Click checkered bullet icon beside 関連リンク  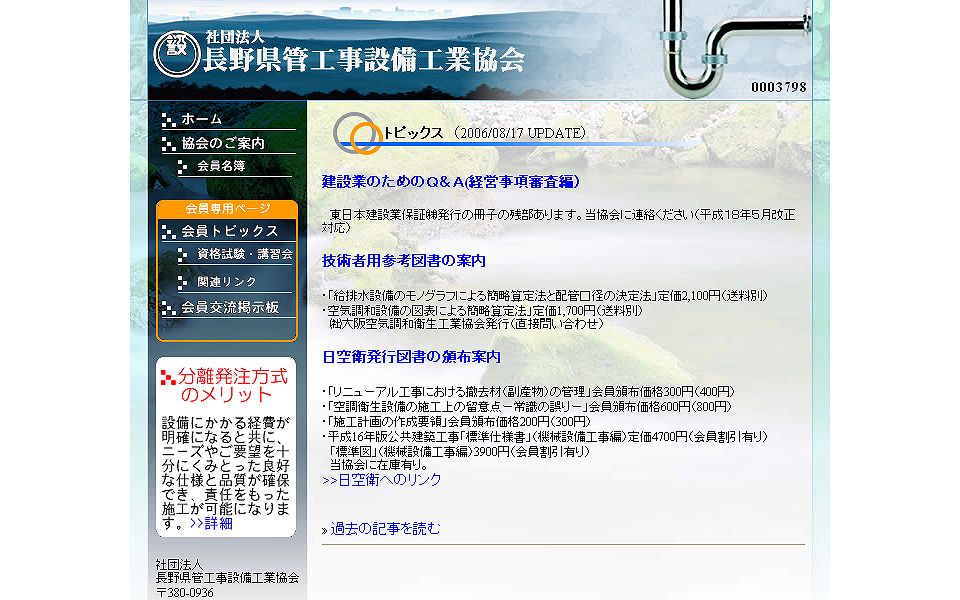[x=182, y=283]
